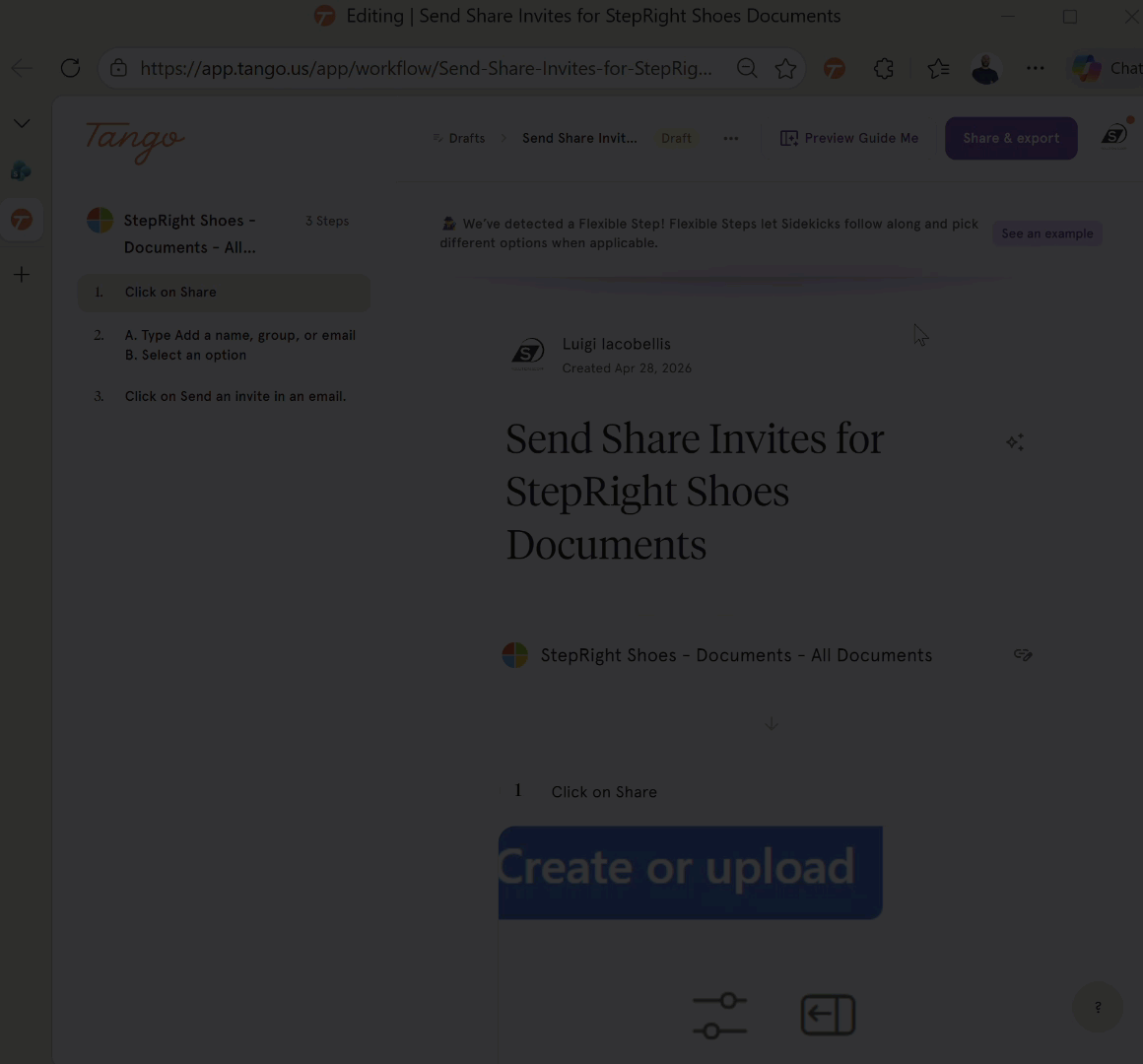Reload the page with the refresh icon

70,69
